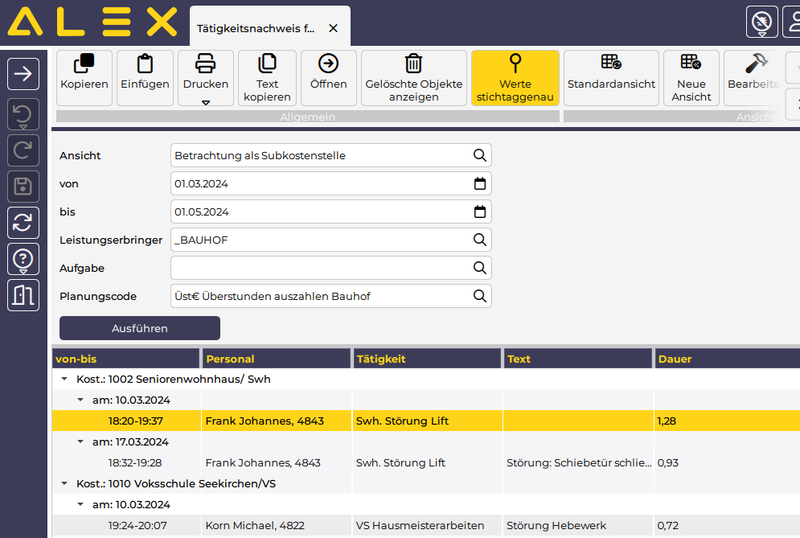Show deleted objects with Gelöschte Objekte anzeigen
The height and width of the screenshot is (538, 800).
[414, 77]
